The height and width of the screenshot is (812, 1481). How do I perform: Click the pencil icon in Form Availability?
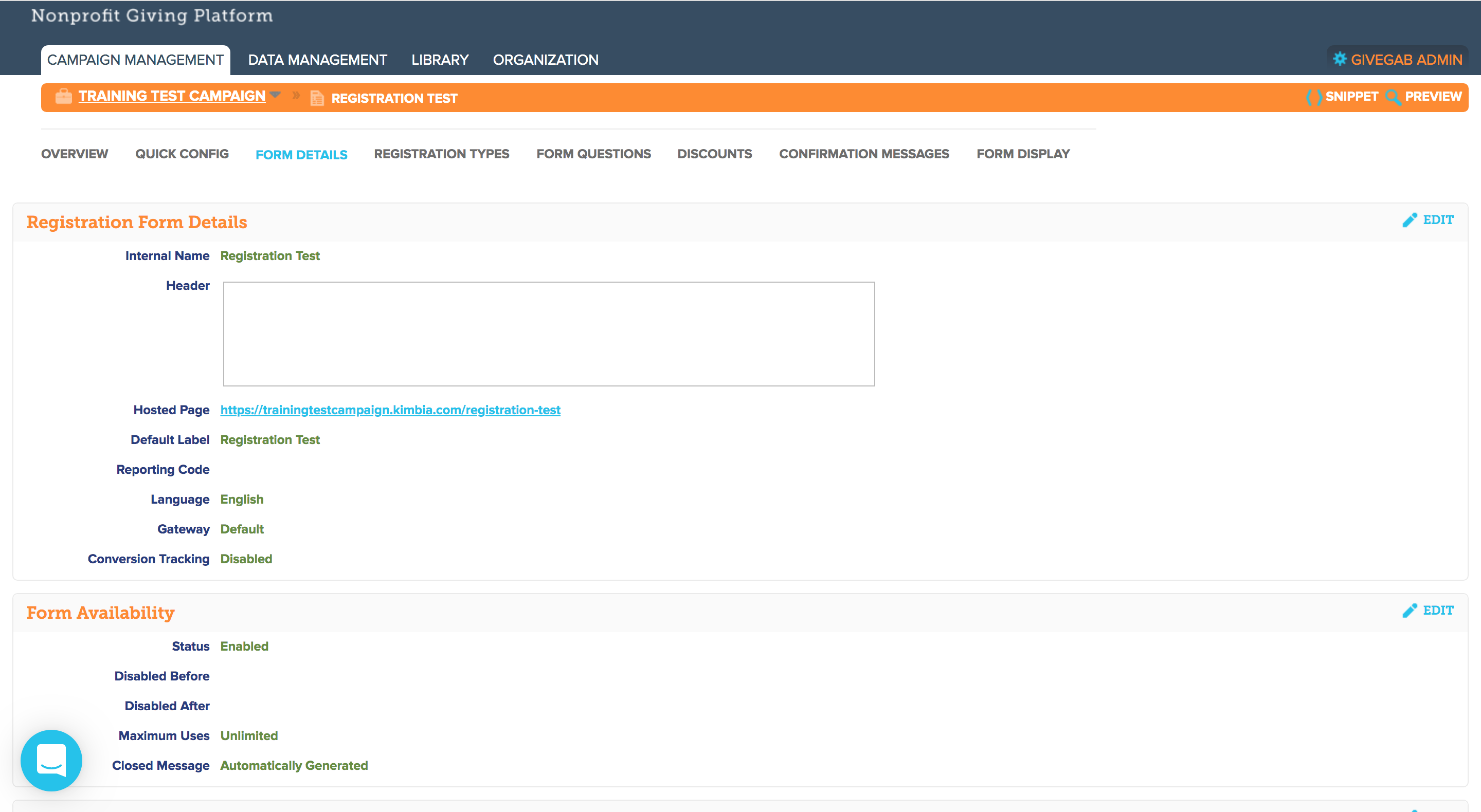point(1410,611)
